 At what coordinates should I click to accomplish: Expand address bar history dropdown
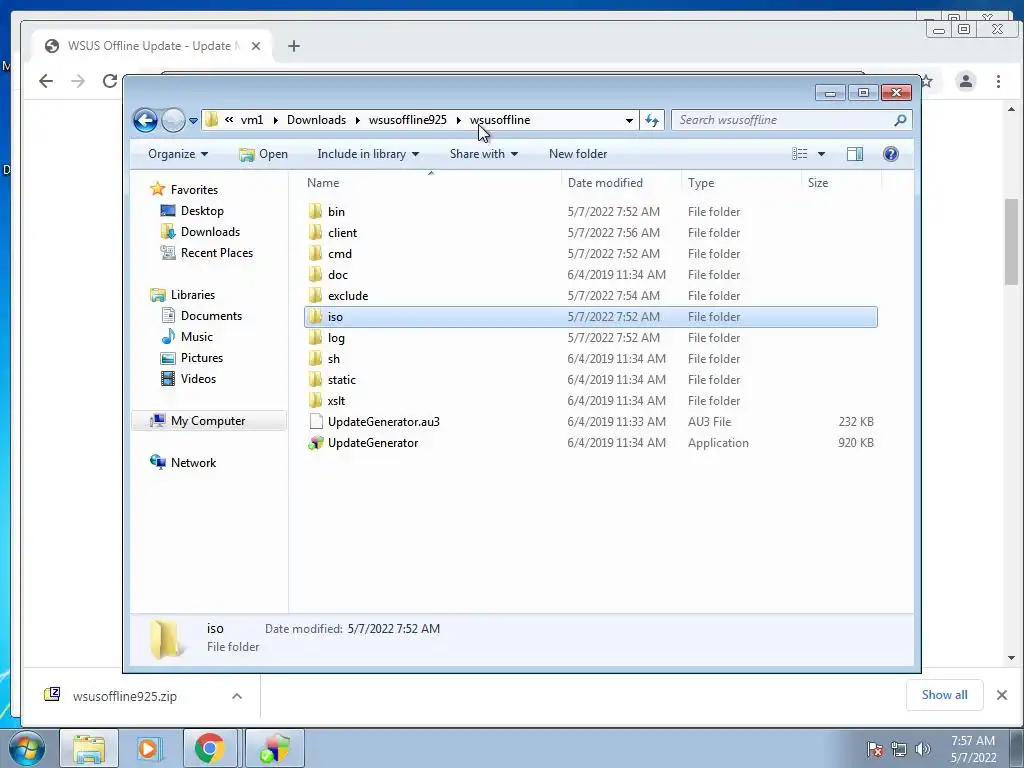tap(629, 120)
